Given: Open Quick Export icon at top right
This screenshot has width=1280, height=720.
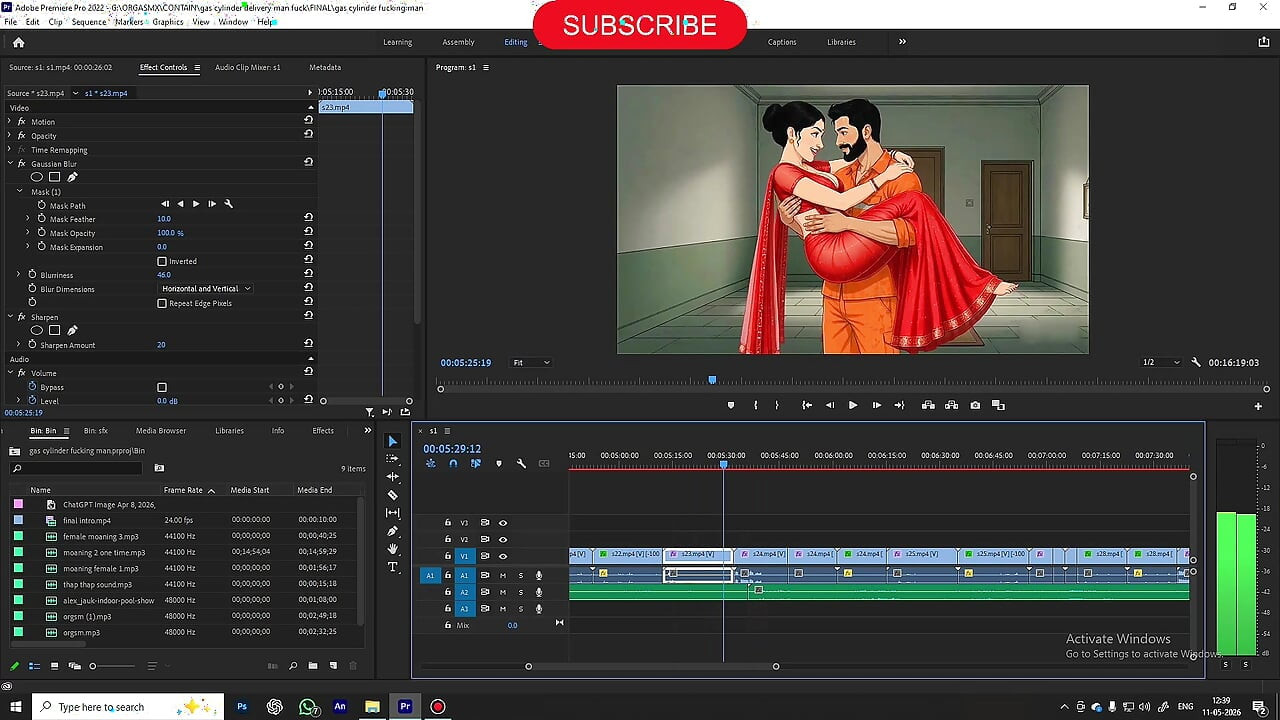Looking at the screenshot, I should (1264, 42).
